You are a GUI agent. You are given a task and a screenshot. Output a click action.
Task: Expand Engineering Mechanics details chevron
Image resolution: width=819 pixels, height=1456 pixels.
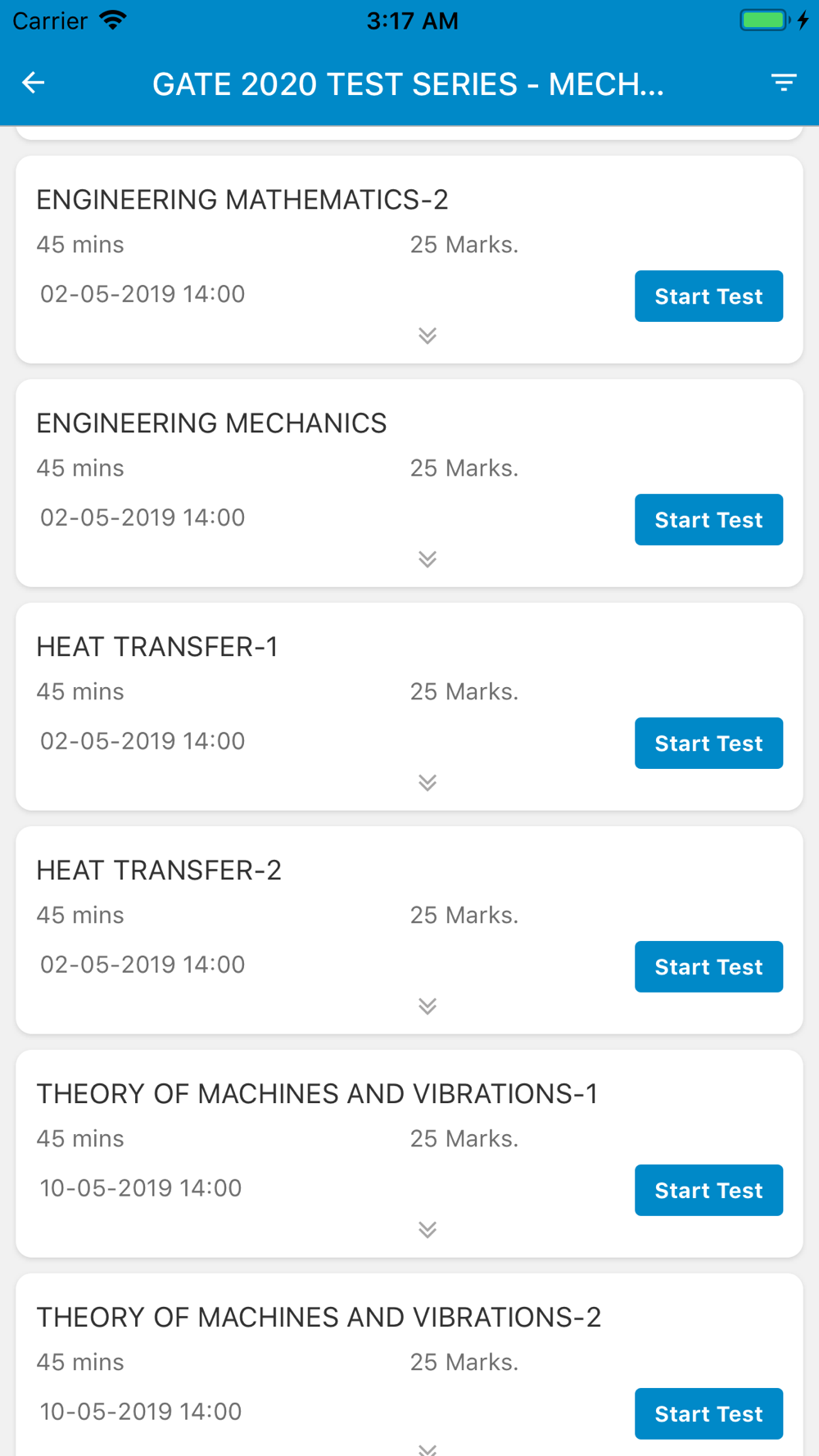pos(428,559)
